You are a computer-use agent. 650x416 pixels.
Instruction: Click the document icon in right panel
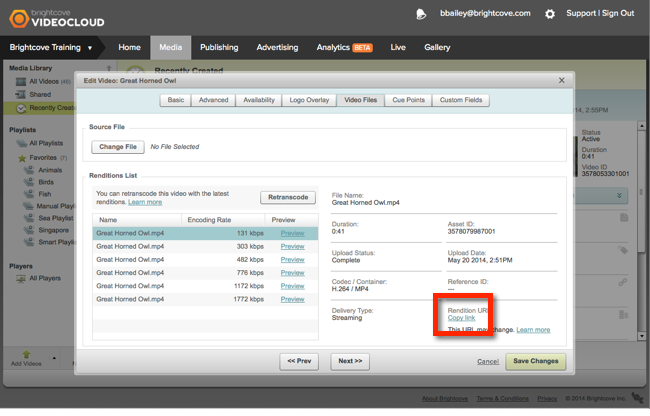click(624, 218)
